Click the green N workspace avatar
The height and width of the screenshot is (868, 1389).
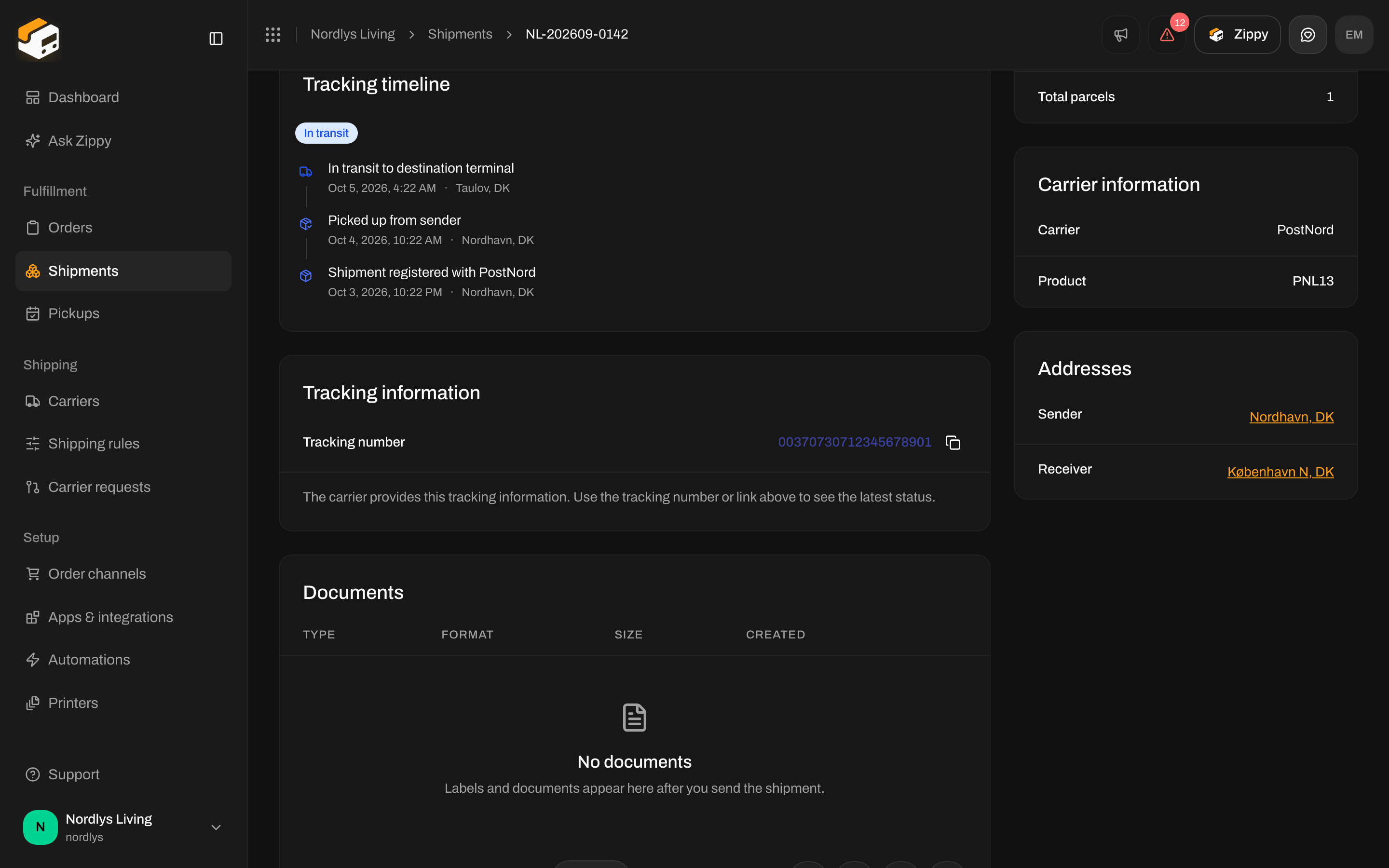click(x=40, y=827)
